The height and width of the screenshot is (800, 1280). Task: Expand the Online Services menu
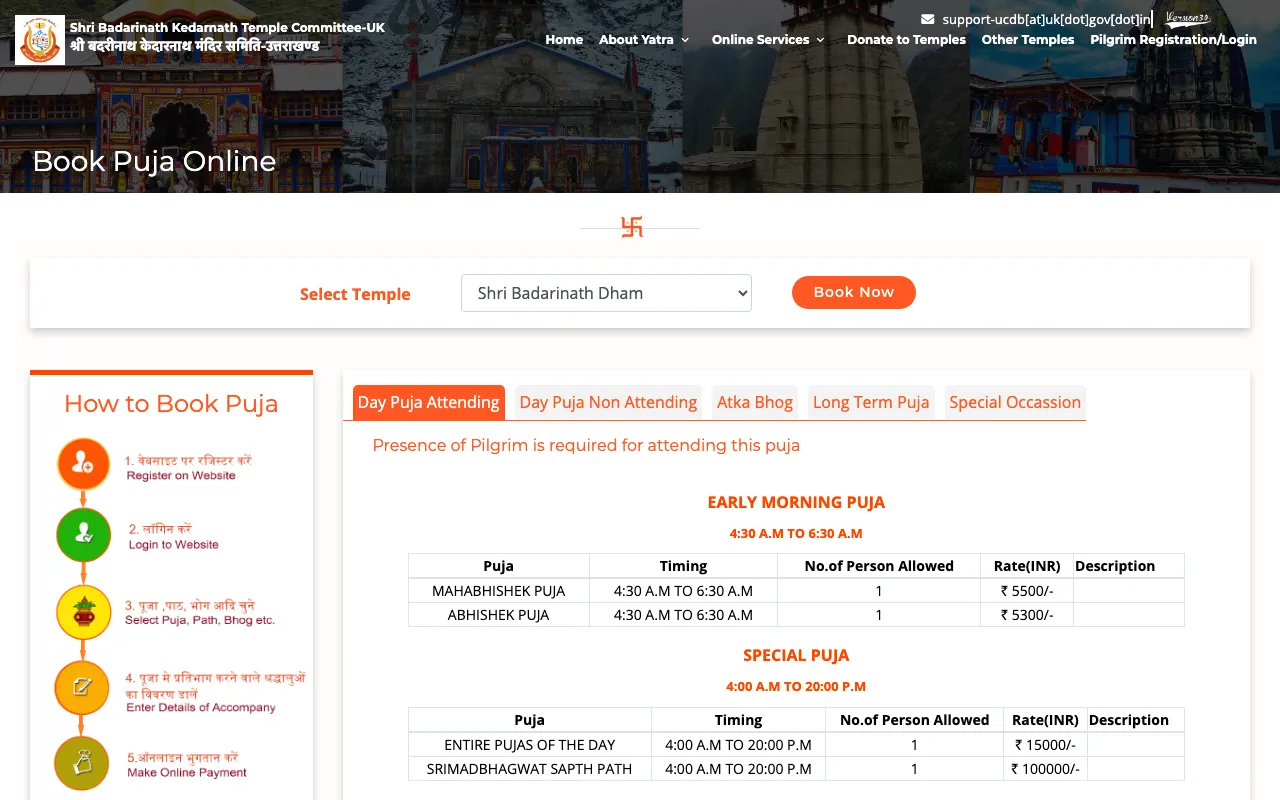coord(768,40)
